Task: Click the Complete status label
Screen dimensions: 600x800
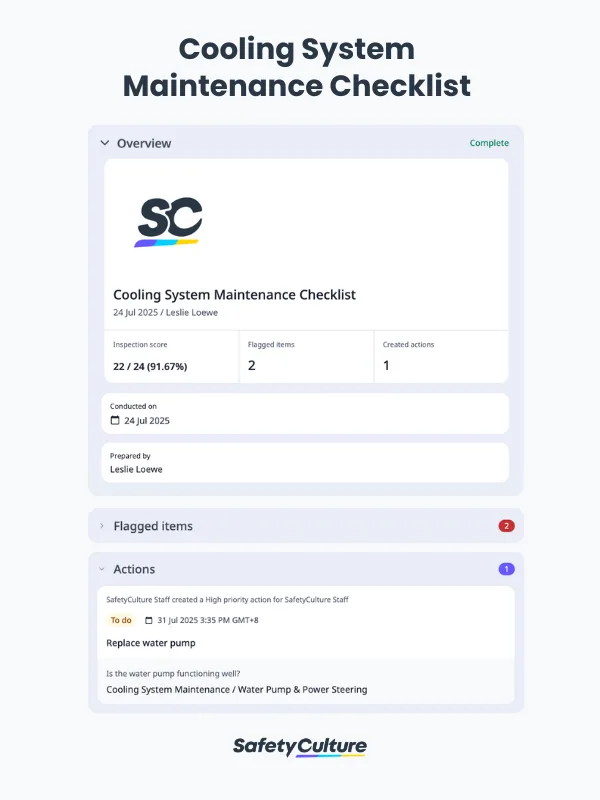Action: coord(489,143)
